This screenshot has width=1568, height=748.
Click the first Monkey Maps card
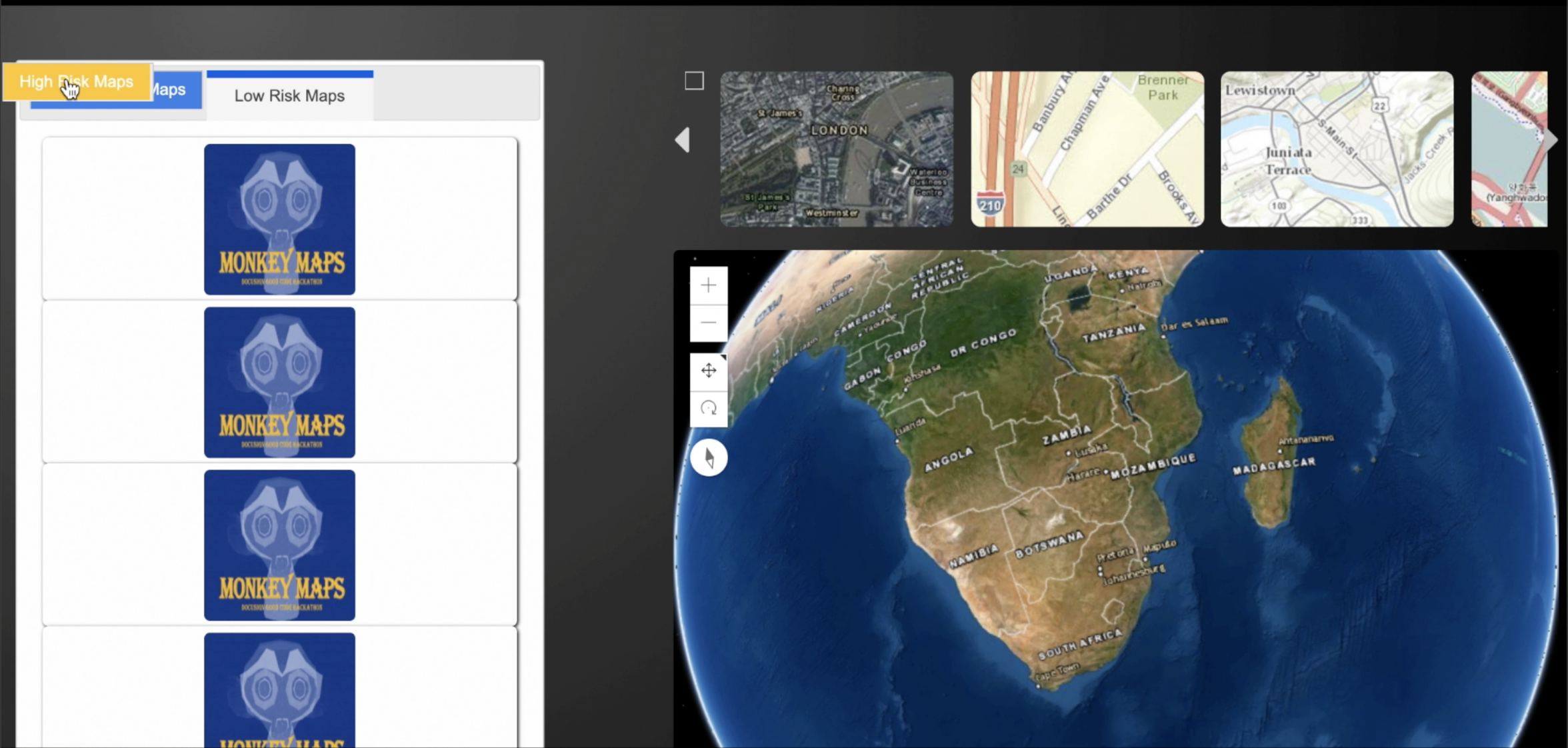pos(279,219)
